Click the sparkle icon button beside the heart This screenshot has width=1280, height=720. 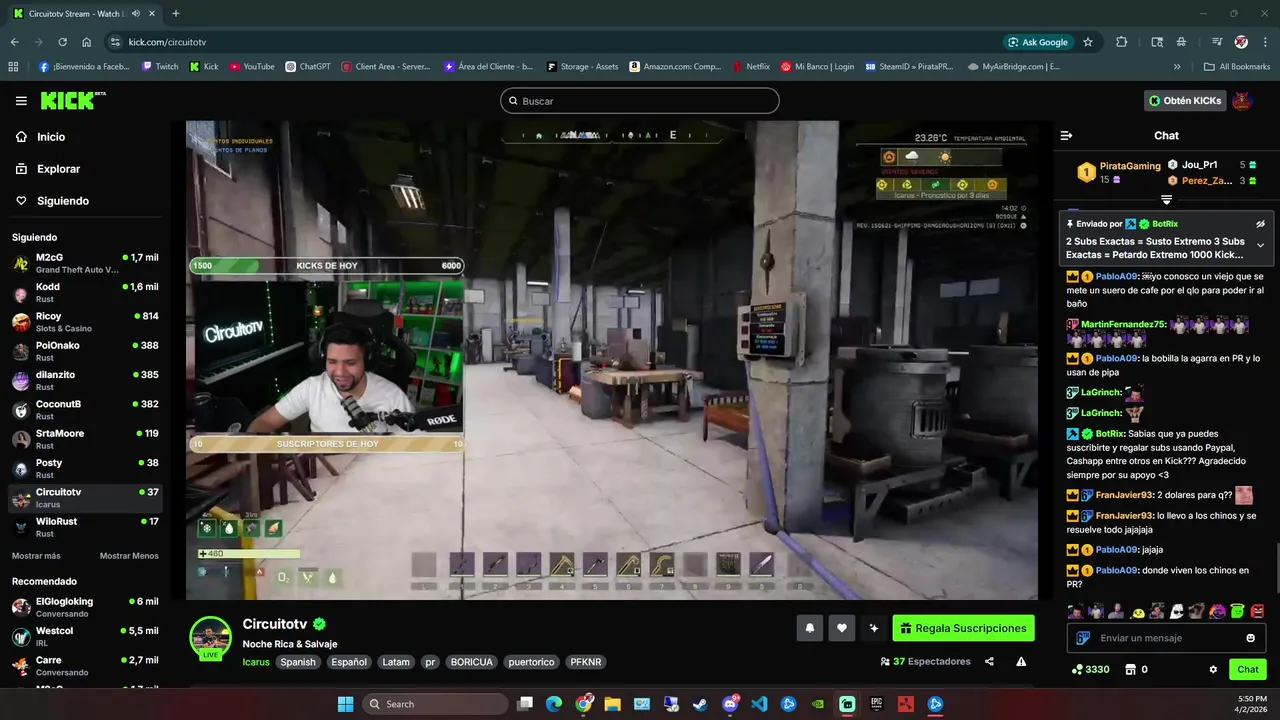point(874,628)
